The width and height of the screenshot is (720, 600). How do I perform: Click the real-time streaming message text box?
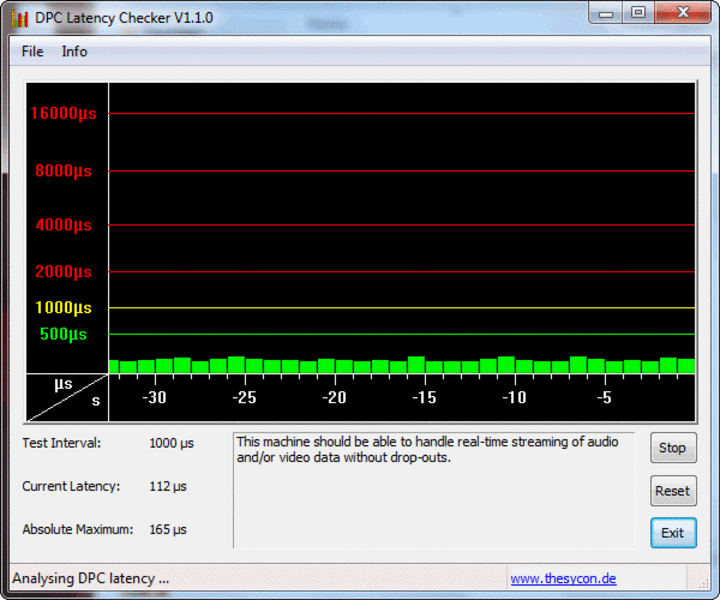coord(434,490)
